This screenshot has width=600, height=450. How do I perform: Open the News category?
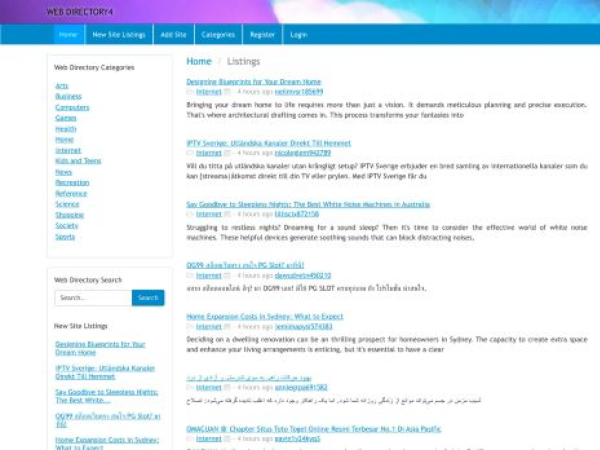(64, 172)
